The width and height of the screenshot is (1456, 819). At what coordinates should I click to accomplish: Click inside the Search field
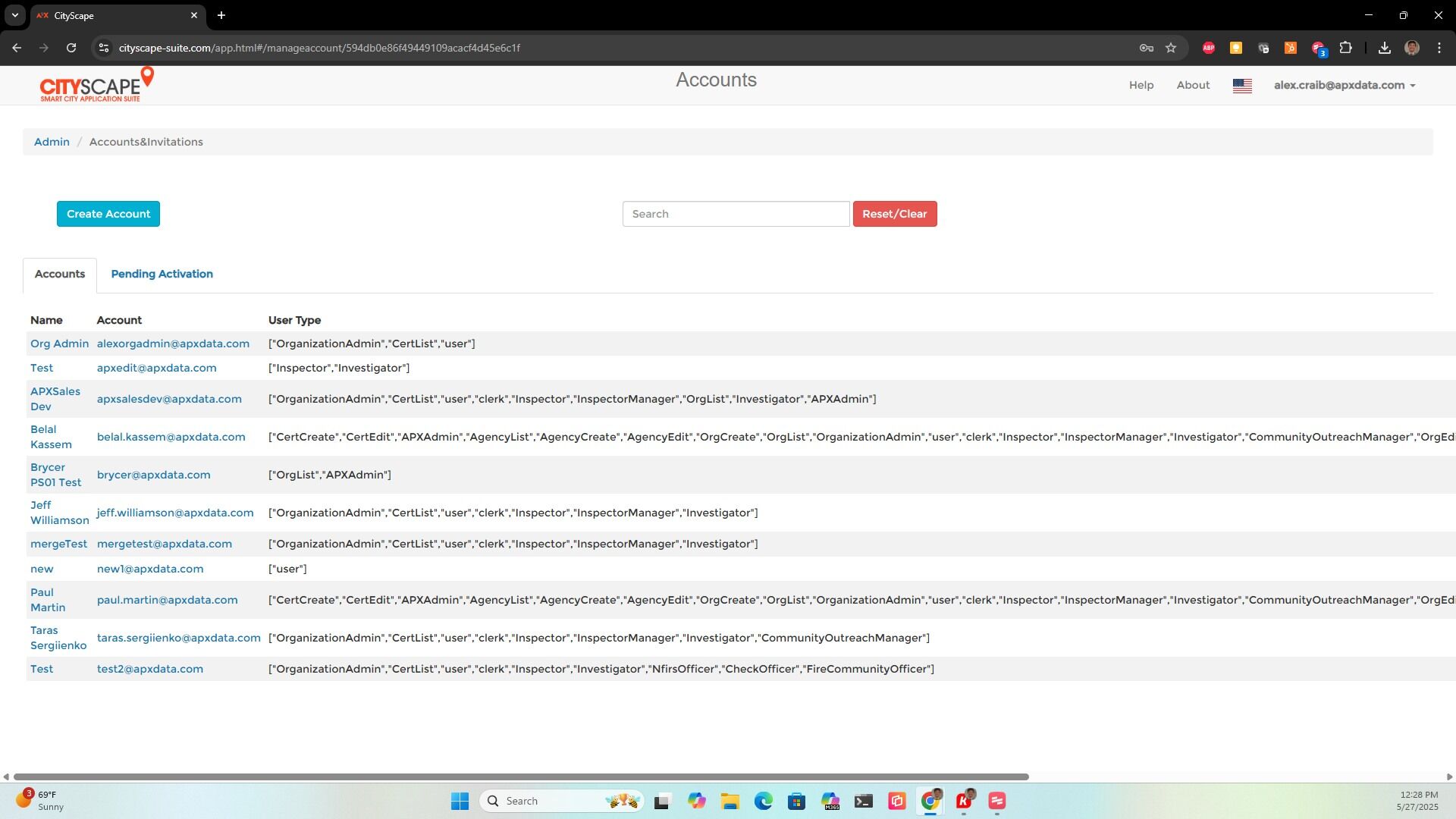736,214
